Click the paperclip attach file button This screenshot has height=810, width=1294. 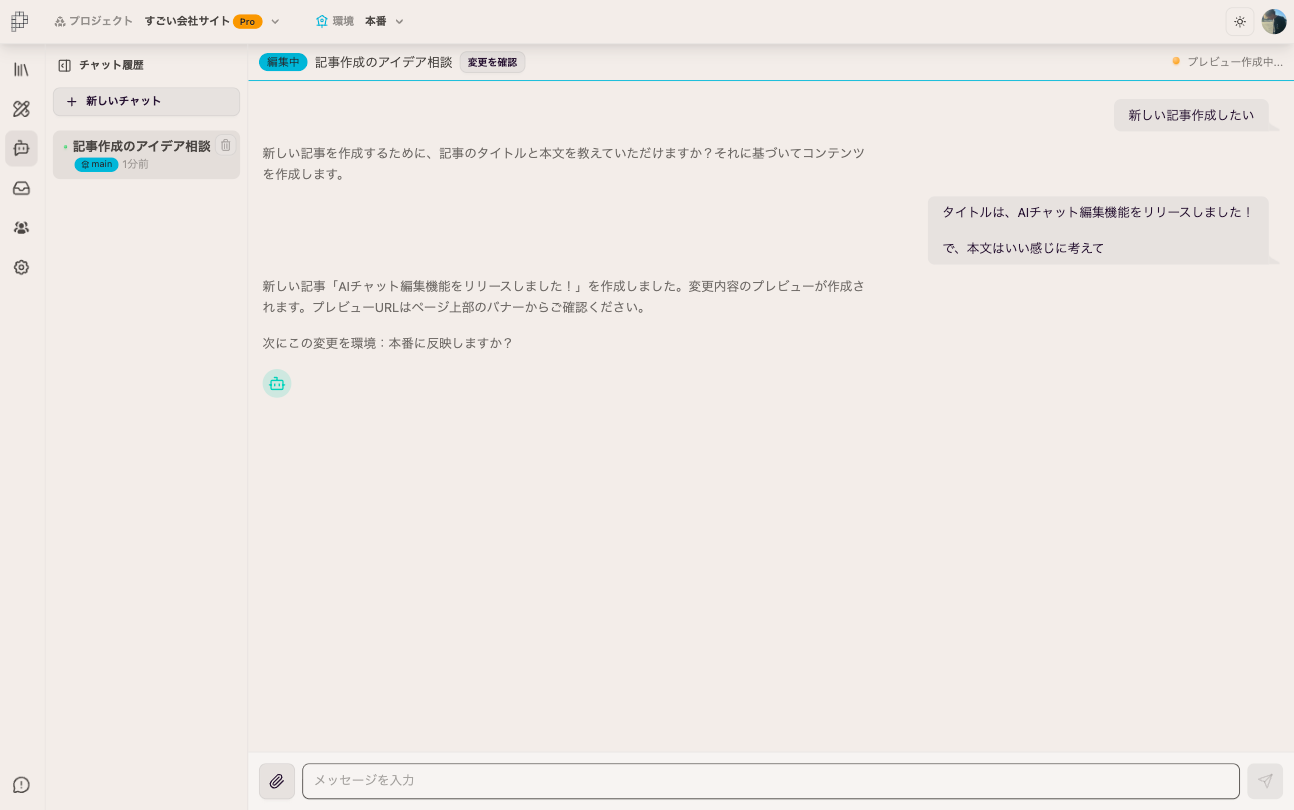(x=277, y=781)
